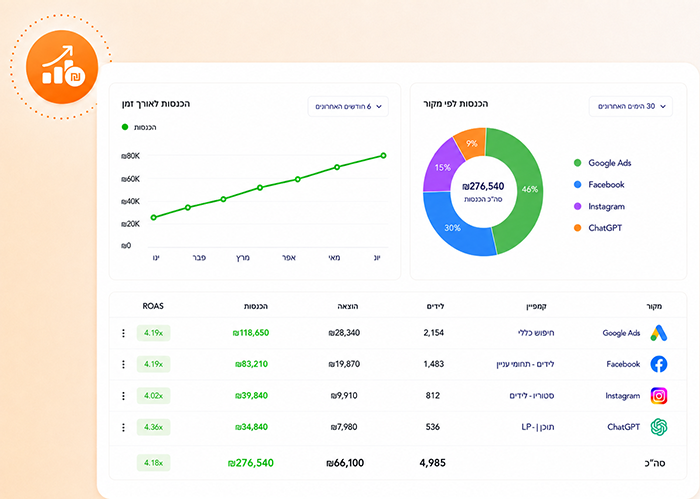The height and width of the screenshot is (499, 700).
Task: Click the 4.36x ROAS badge for ChatGPT
Action: (x=153, y=428)
